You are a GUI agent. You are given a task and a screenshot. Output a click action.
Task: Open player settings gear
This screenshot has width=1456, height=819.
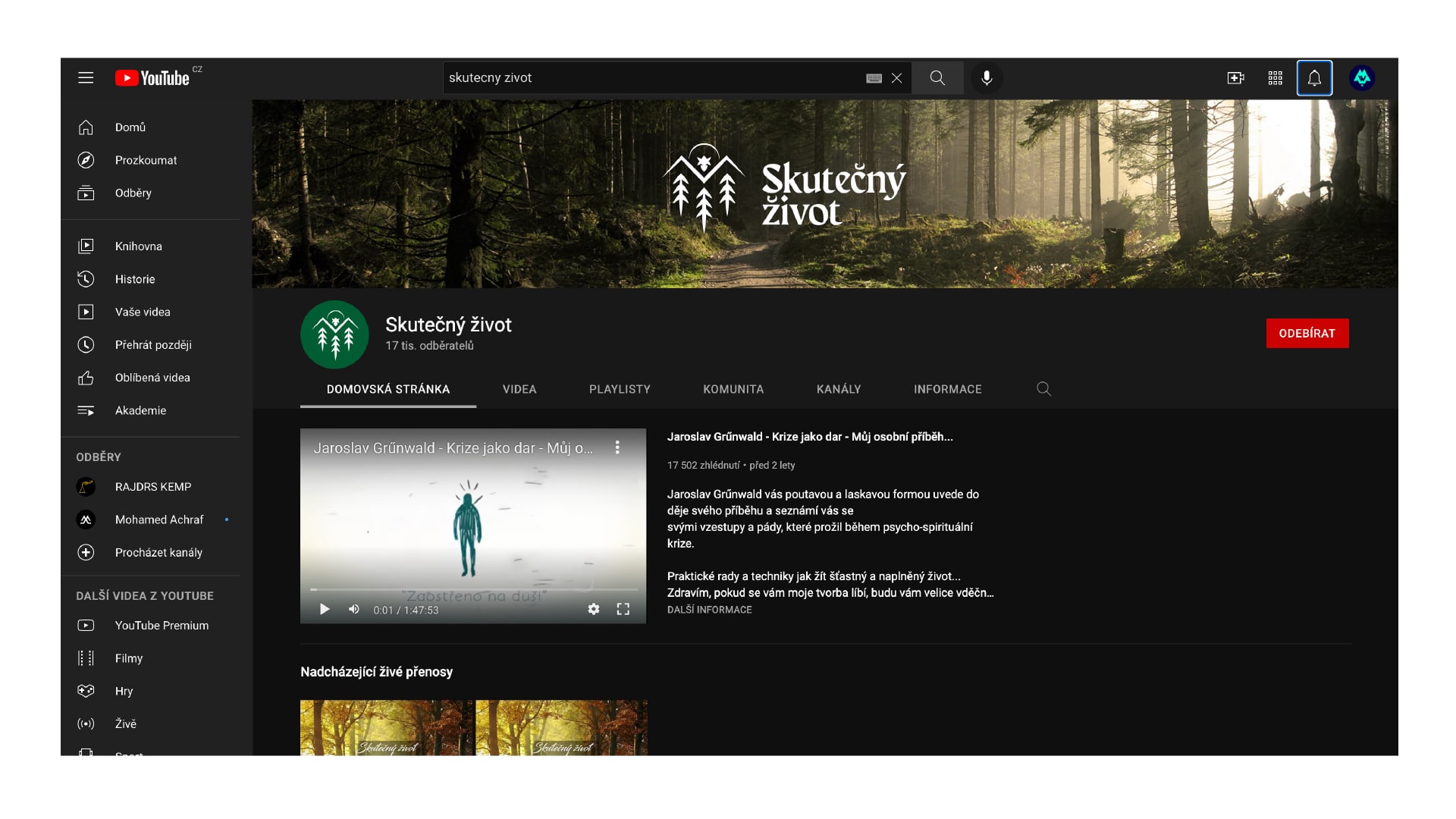[594, 609]
